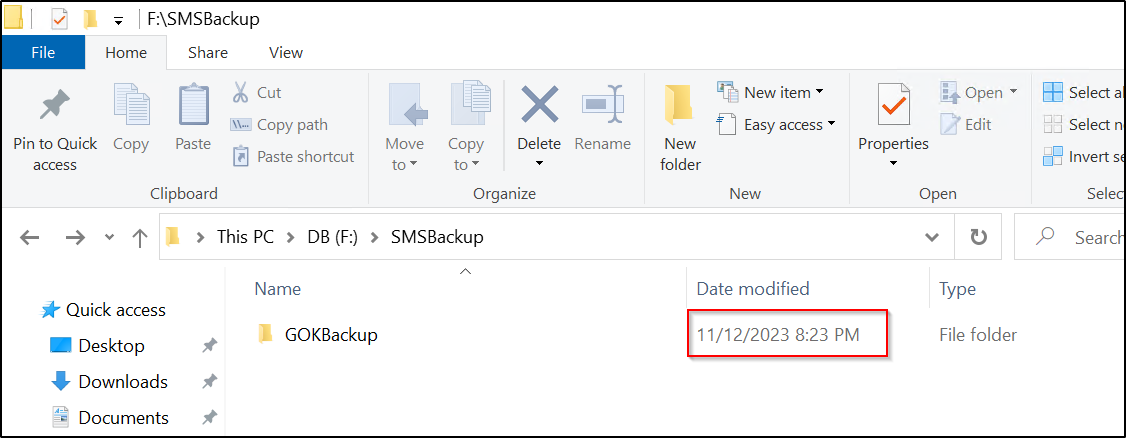Open the File menu tab
Image resolution: width=1126 pixels, height=438 pixels.
44,52
